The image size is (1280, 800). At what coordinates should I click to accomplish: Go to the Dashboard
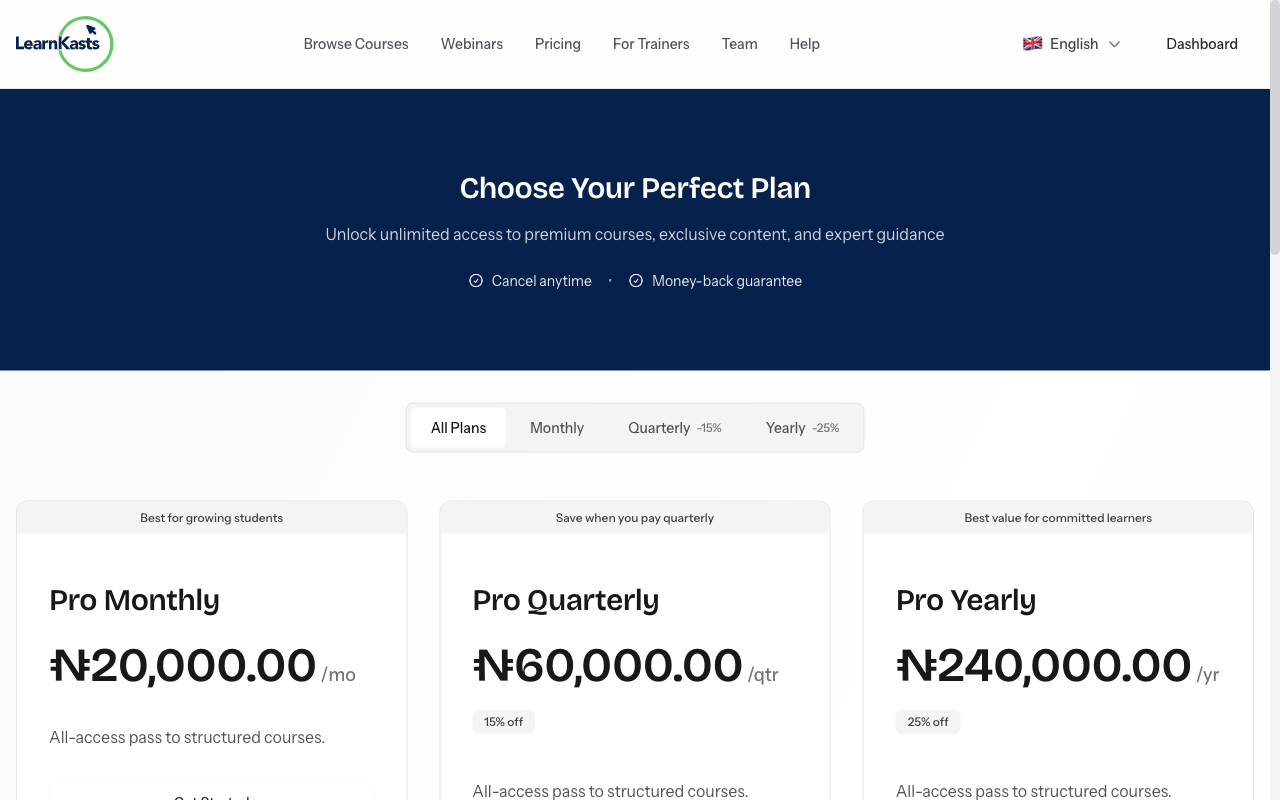coord(1201,44)
